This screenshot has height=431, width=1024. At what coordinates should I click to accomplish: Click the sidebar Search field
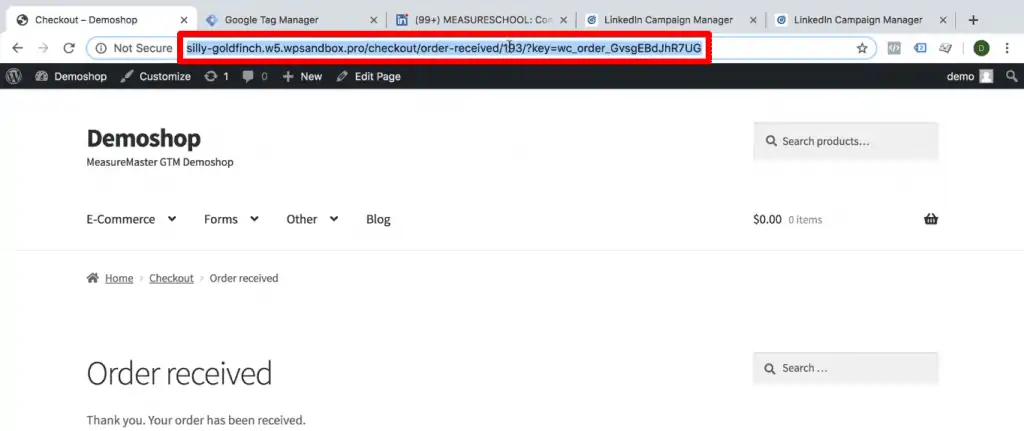(x=846, y=368)
